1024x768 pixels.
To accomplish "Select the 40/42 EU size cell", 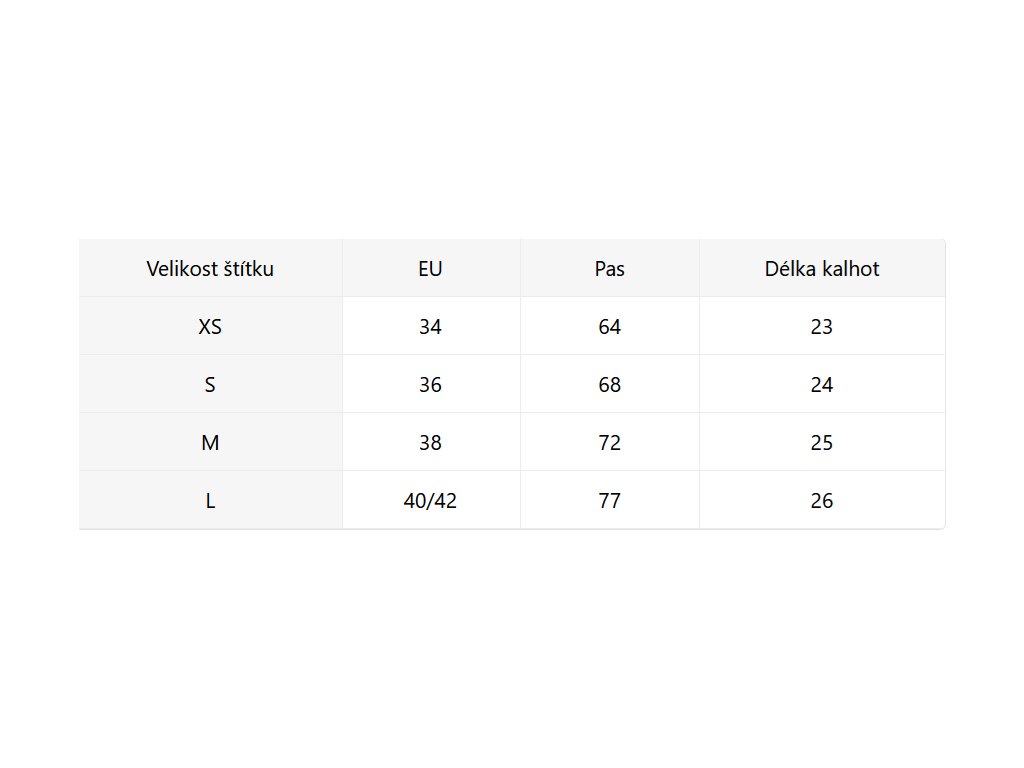I will (x=430, y=501).
